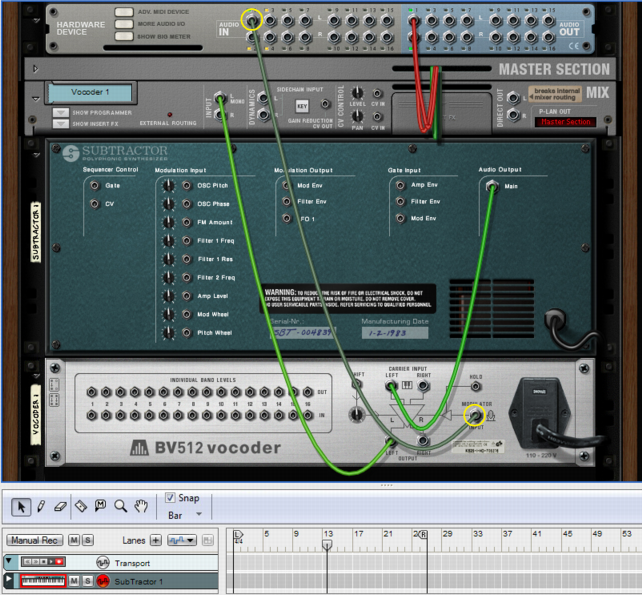Open the Bar snap value dropdown

pyautogui.click(x=183, y=514)
